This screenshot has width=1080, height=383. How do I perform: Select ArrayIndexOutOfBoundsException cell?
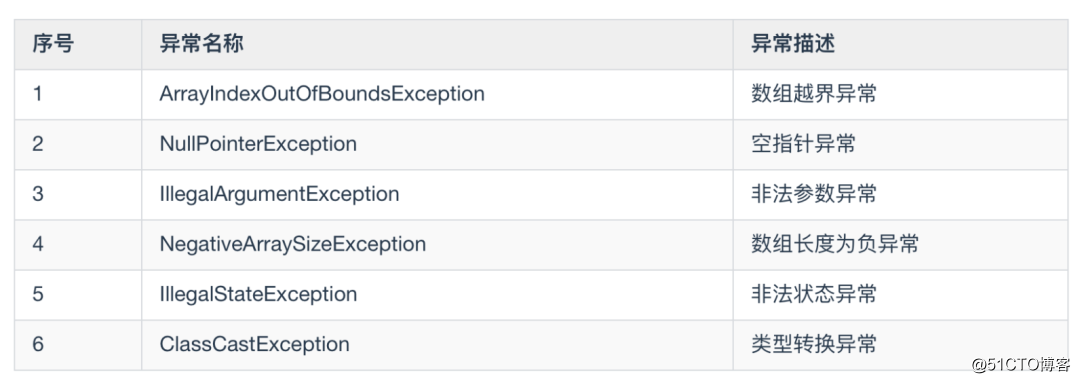click(322, 94)
